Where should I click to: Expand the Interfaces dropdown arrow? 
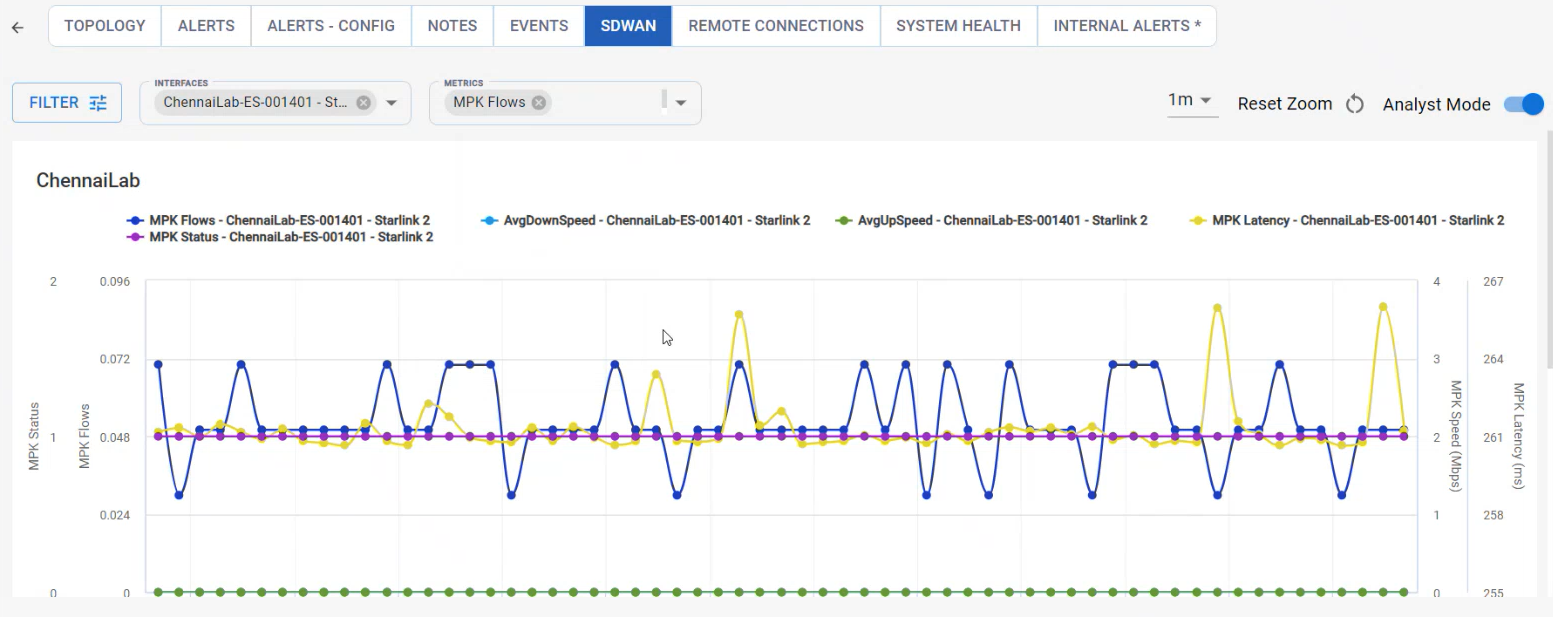coord(392,103)
